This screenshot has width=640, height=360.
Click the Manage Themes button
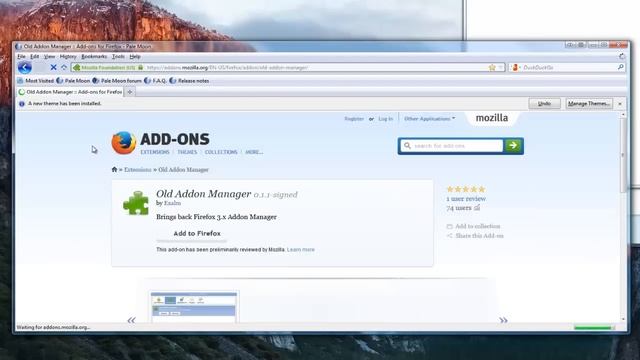click(589, 104)
